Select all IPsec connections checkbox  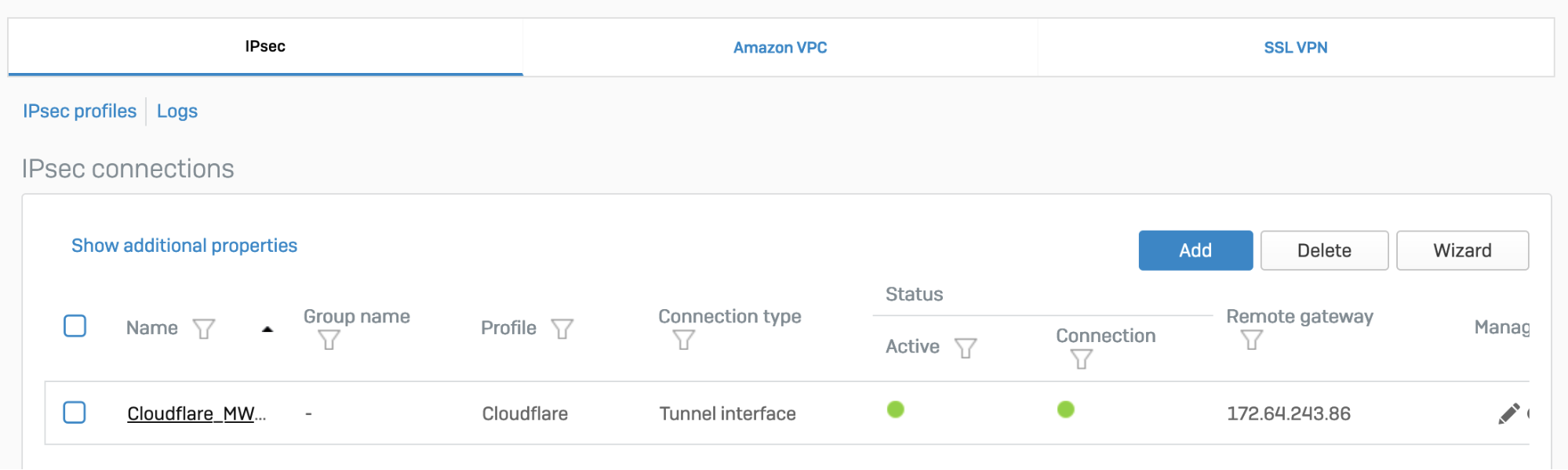(x=75, y=326)
